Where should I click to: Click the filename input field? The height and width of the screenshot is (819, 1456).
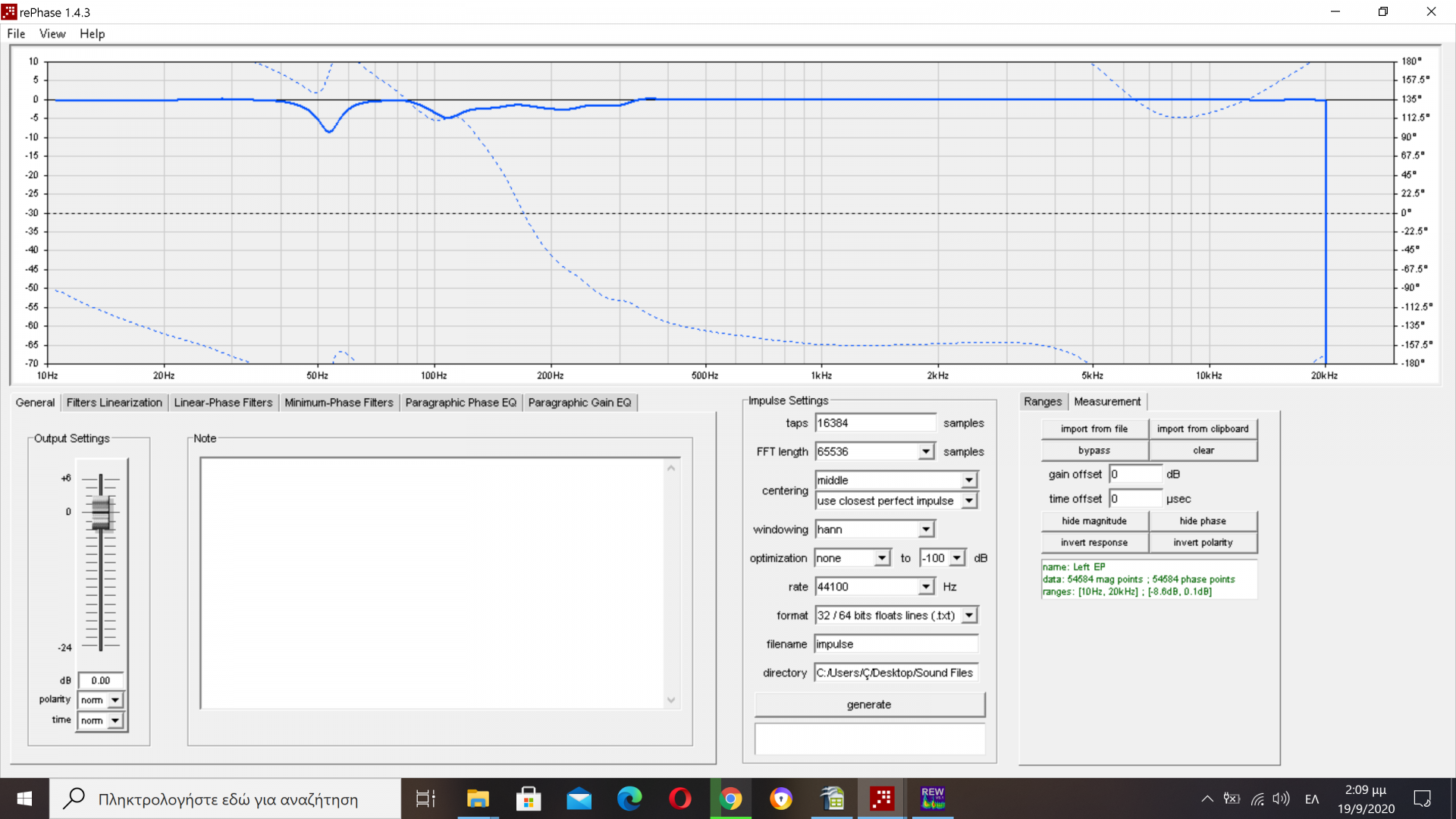(895, 644)
